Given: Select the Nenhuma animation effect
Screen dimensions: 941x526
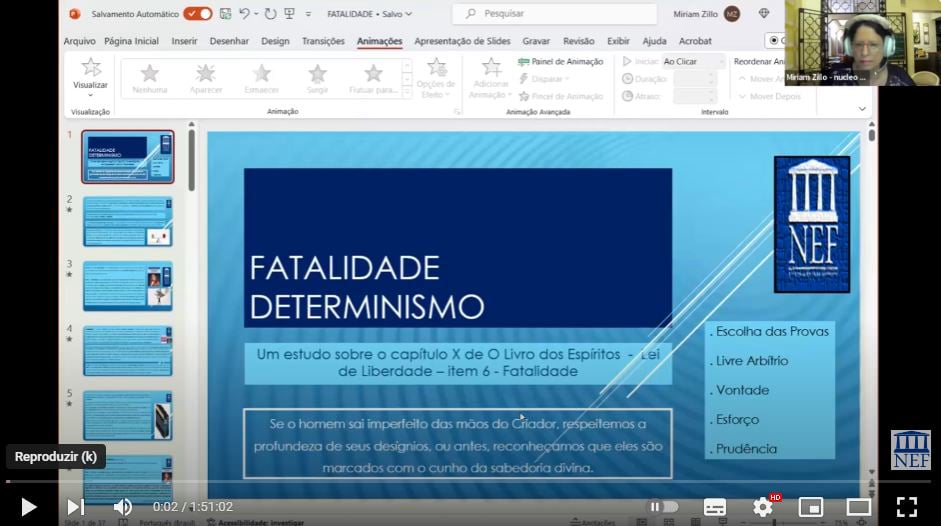Looking at the screenshot, I should pos(149,79).
